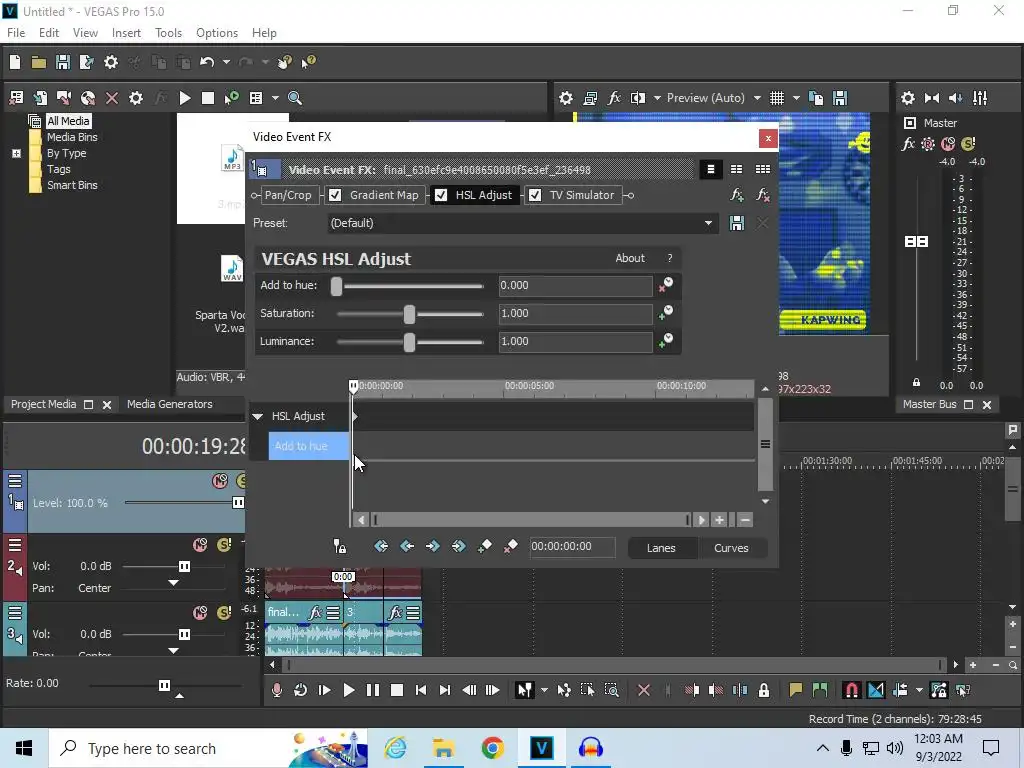Image resolution: width=1024 pixels, height=768 pixels.
Task: Stop playback in the transport bar
Action: pyautogui.click(x=396, y=690)
